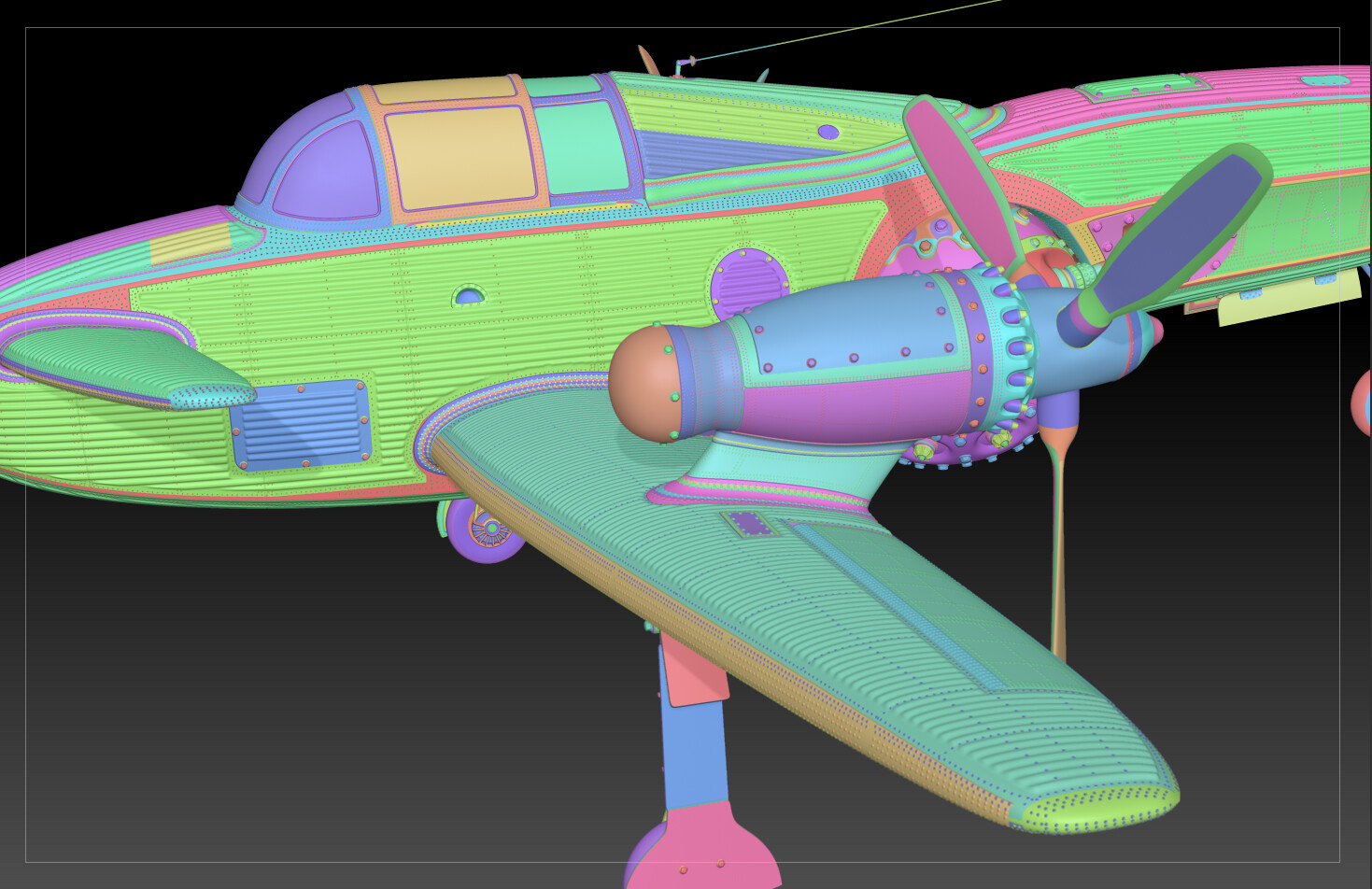Select the yellow patch on the fuselage
1372x889 pixels.
(x=191, y=243)
